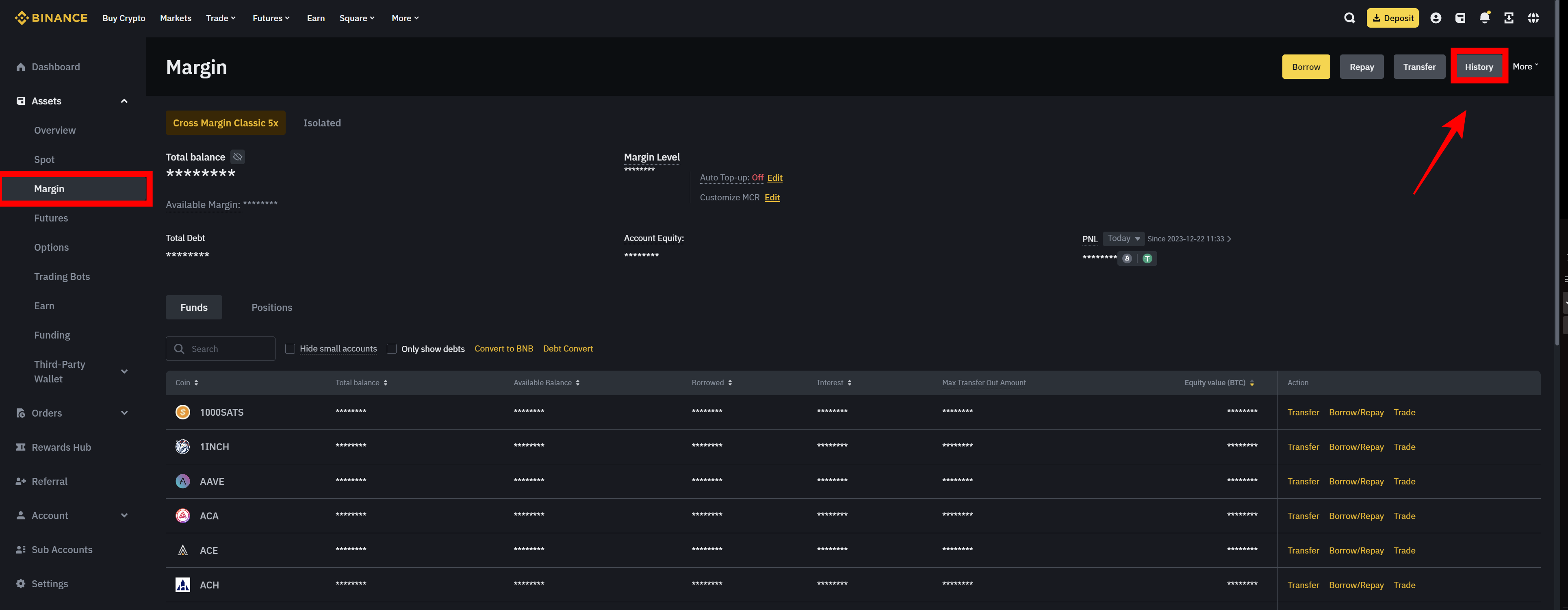The image size is (1568, 610).
Task: Open search via magnifier icon in top bar
Action: pos(1349,17)
